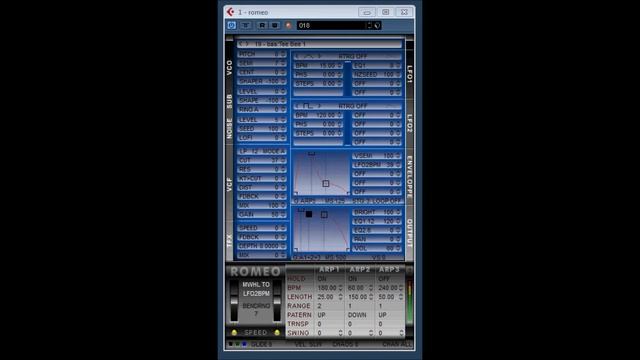Viewport: 640px width, 360px height.
Task: Click the VCO PITCH stepper
Action: click(282, 54)
